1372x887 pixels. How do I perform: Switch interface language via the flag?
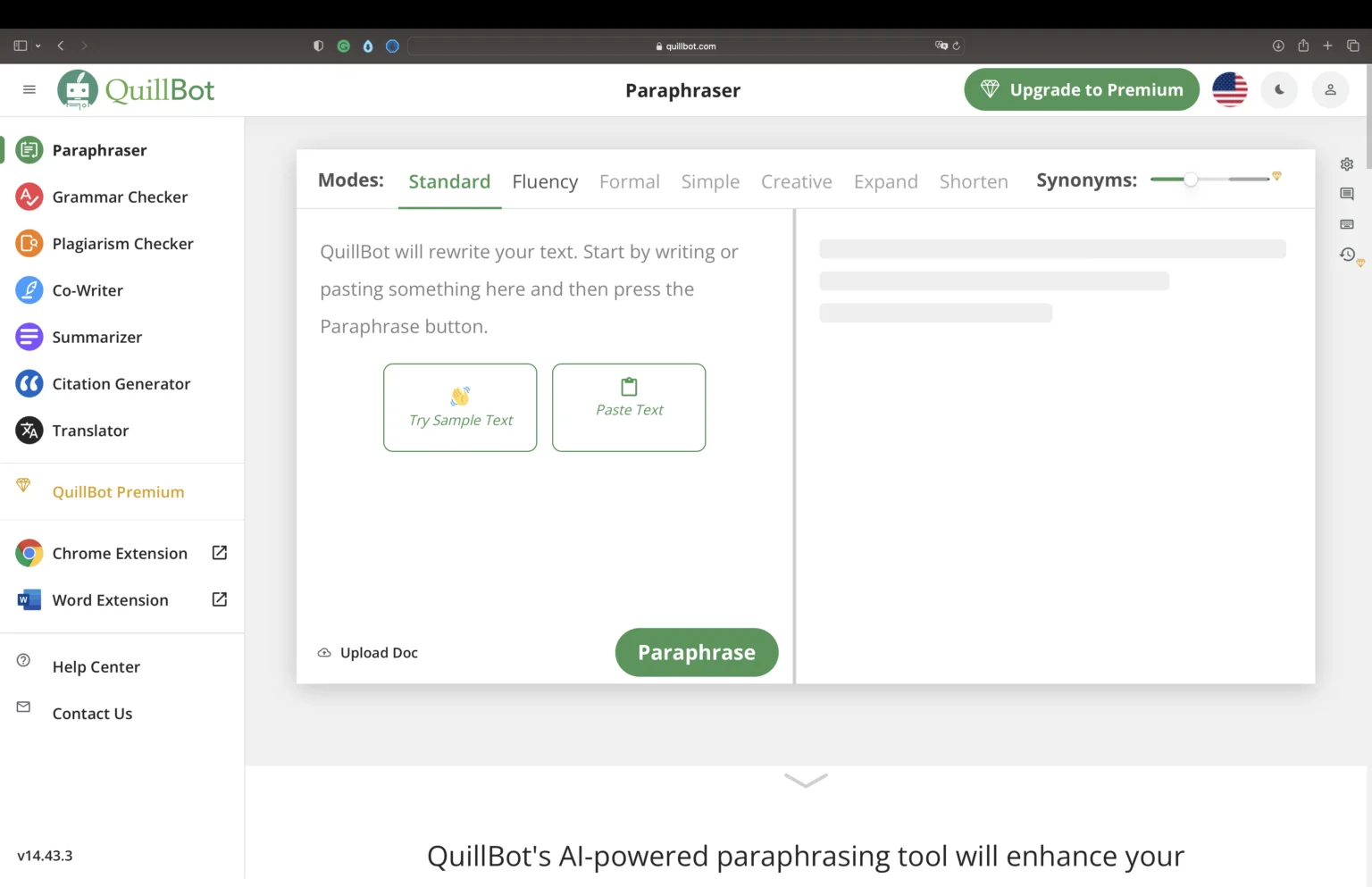1230,89
